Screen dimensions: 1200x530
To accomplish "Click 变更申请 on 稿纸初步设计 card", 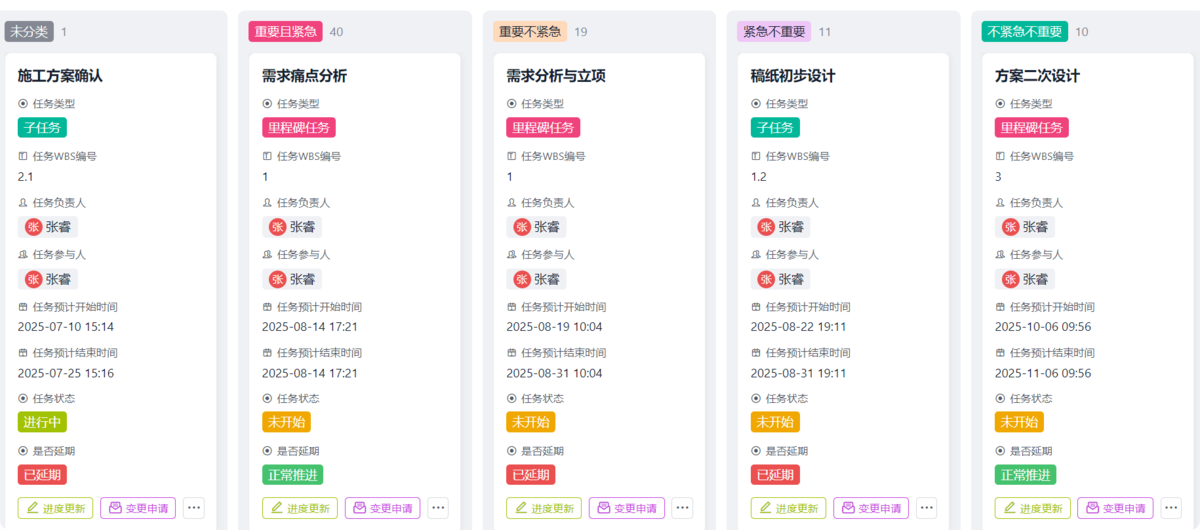I will pos(871,508).
